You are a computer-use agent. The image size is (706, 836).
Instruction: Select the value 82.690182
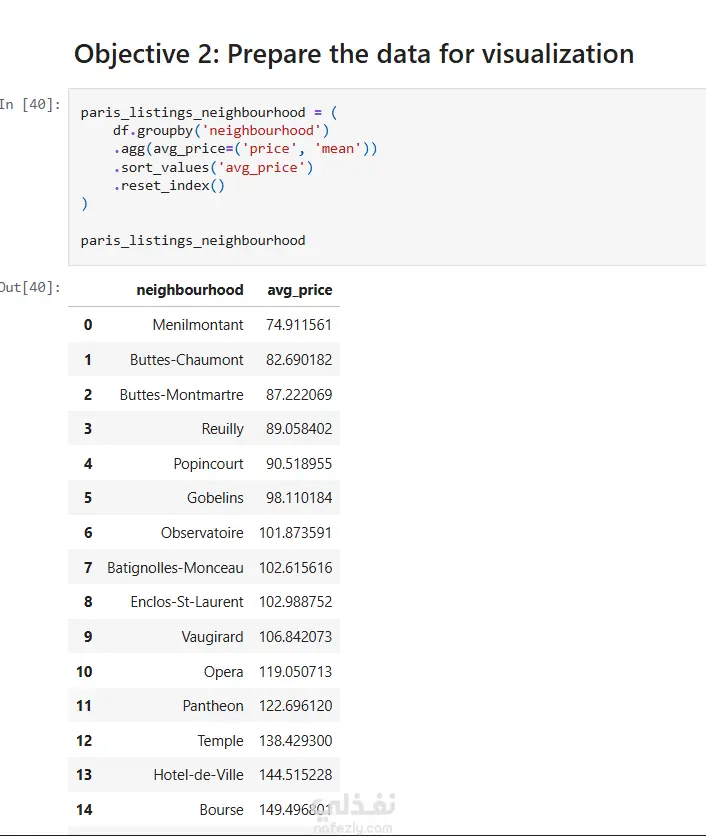point(299,360)
